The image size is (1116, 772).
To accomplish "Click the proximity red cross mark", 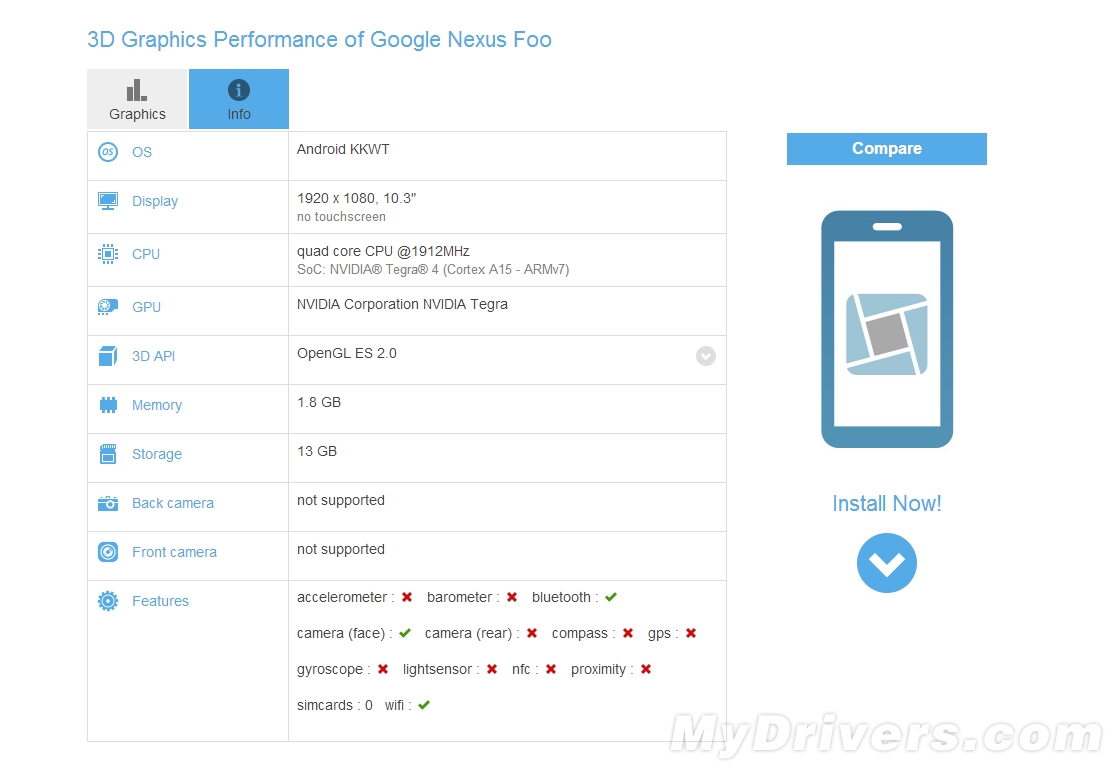I will (646, 670).
